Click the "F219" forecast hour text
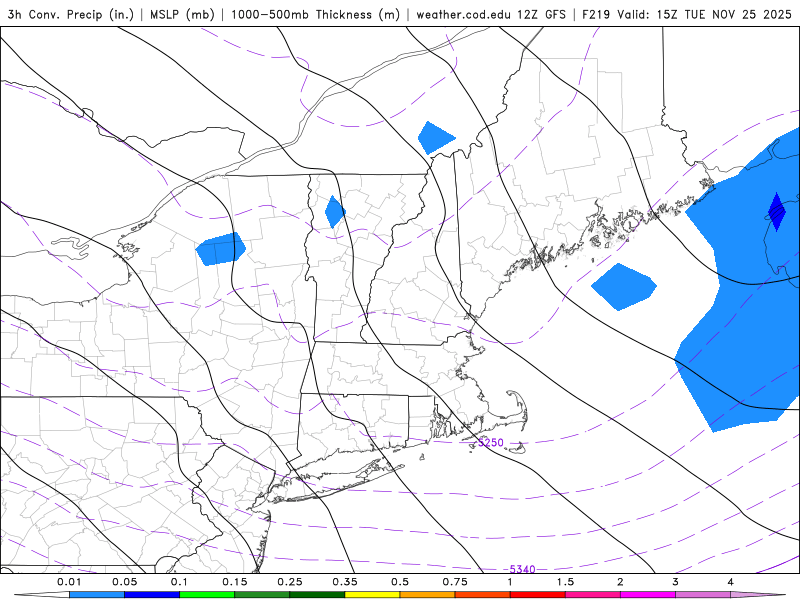This screenshot has width=800, height=600. click(595, 14)
